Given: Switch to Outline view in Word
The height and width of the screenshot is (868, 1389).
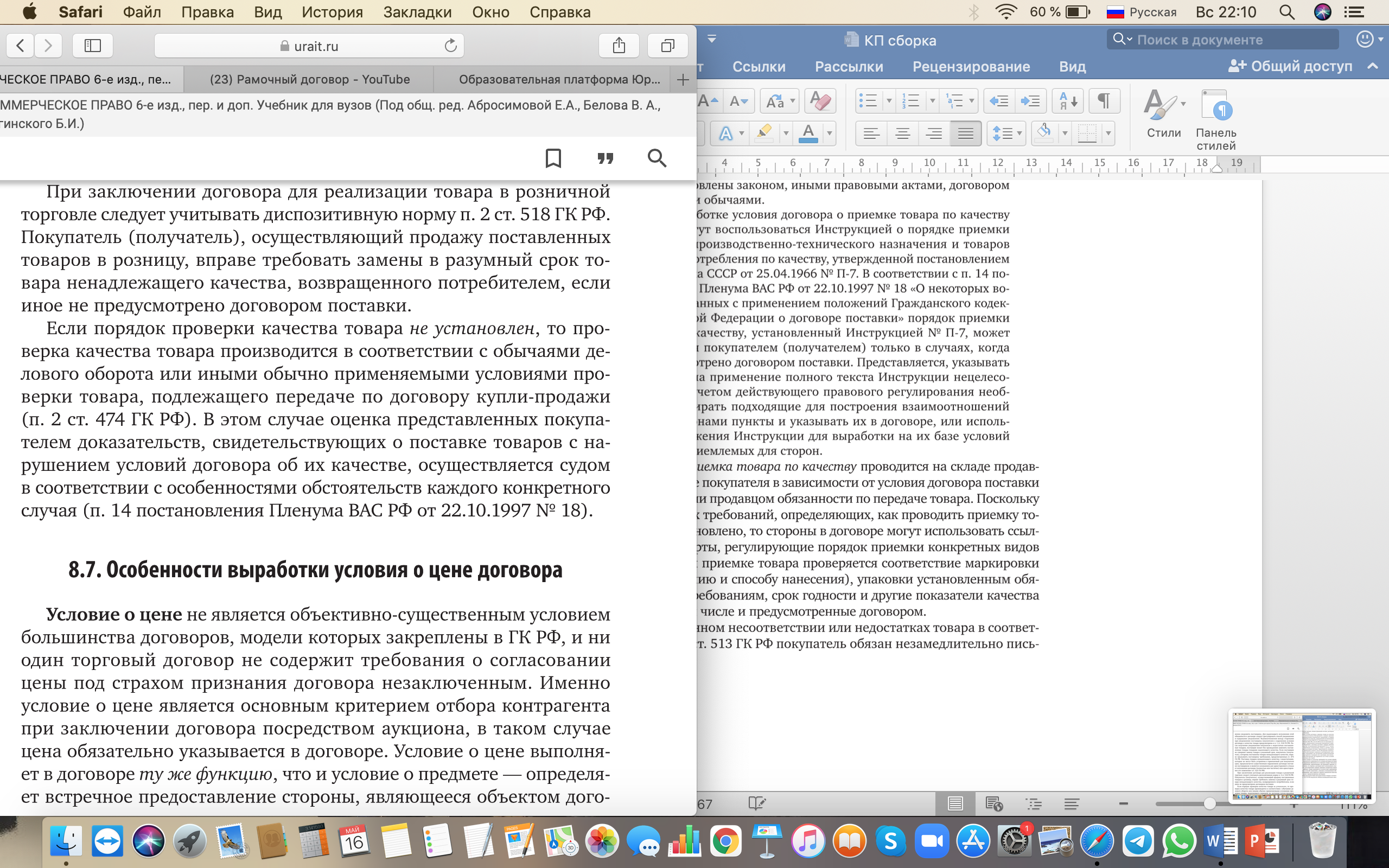Looking at the screenshot, I should (x=1033, y=803).
